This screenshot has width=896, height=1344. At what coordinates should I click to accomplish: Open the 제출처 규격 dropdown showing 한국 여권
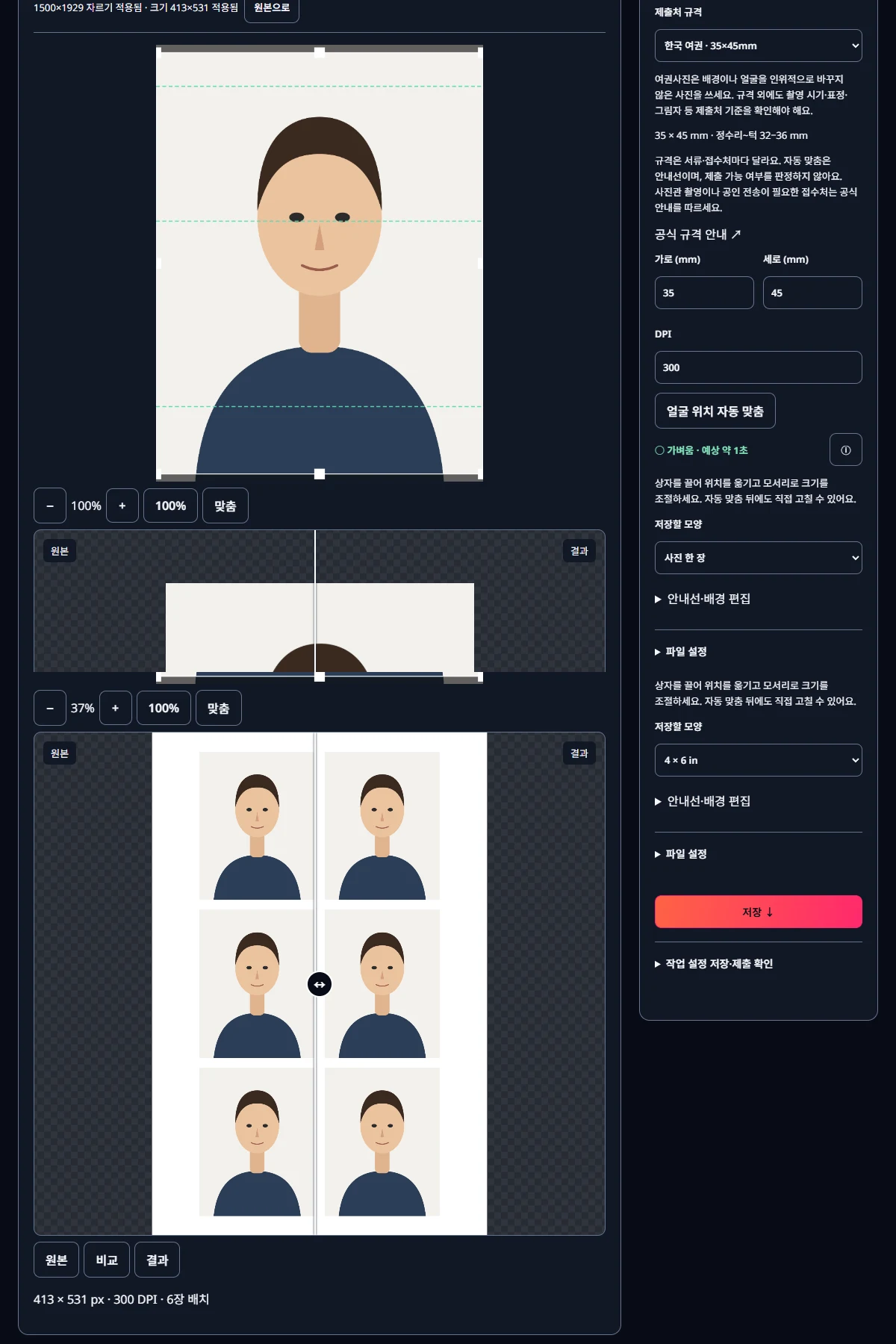(x=758, y=46)
